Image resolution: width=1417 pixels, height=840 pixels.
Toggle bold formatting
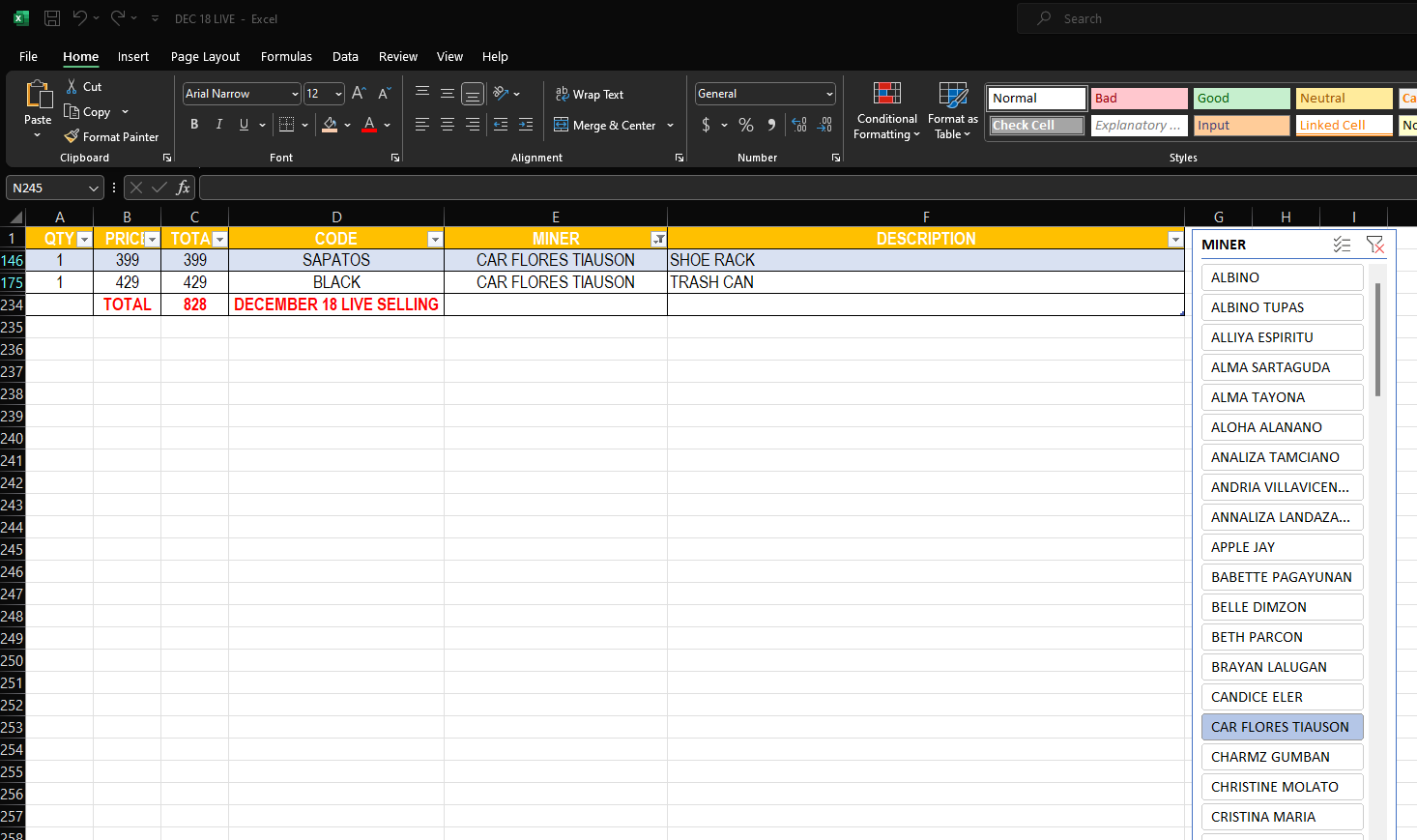pyautogui.click(x=194, y=125)
